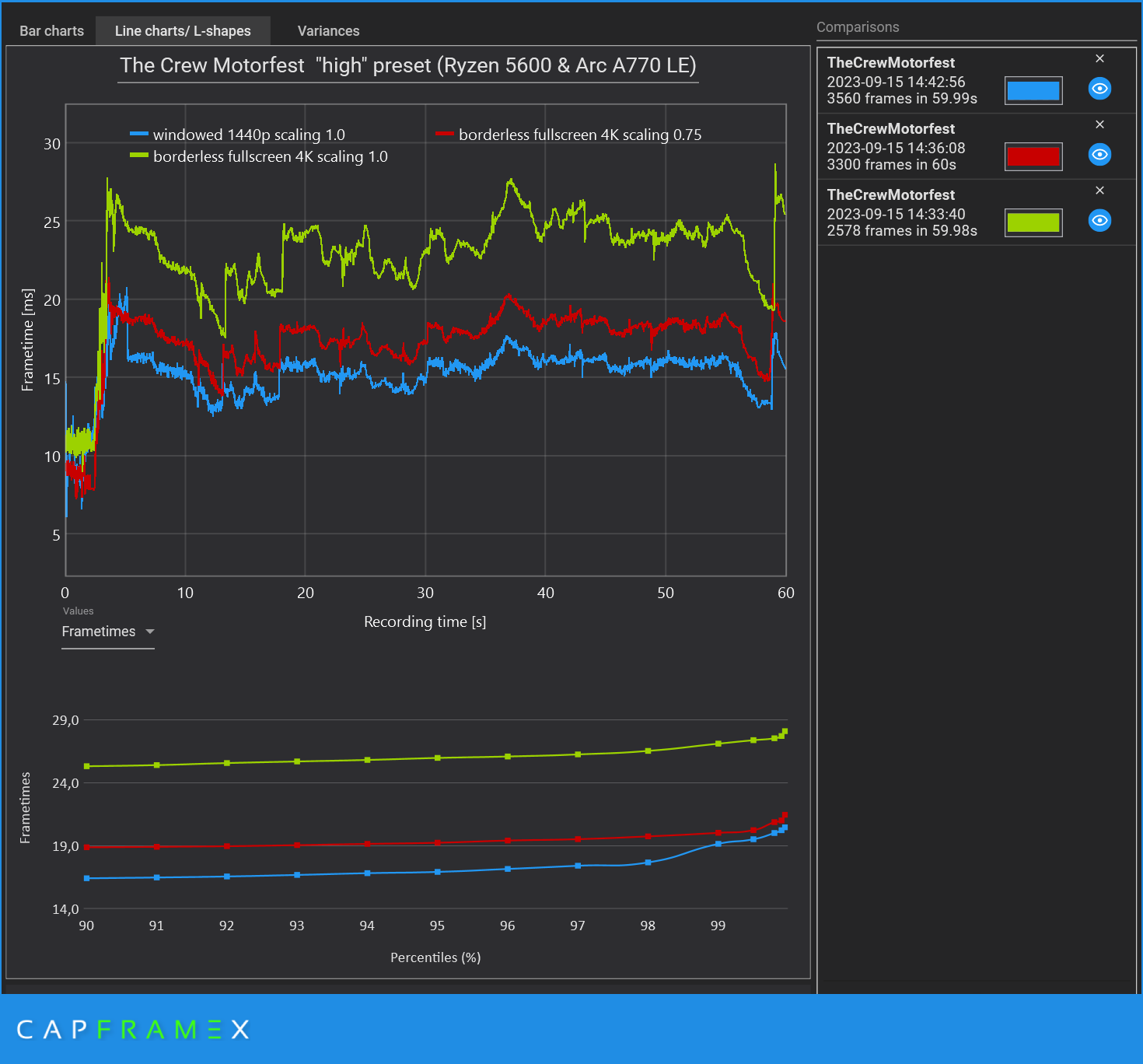The image size is (1143, 1064).
Task: Toggle visibility of the 14:42:56 recording
Action: pyautogui.click(x=1099, y=89)
